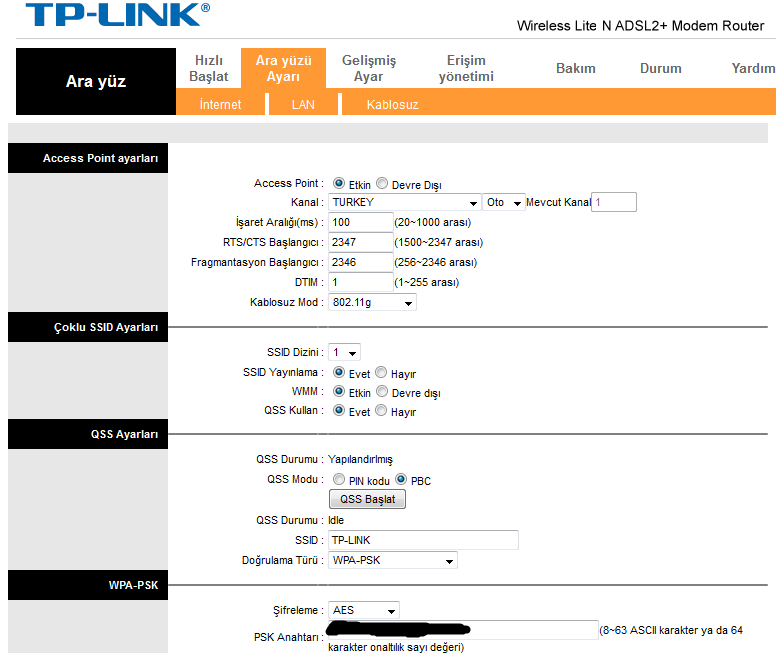Click the WPA-PSK section heading
This screenshot has height=653, width=780.
pyautogui.click(x=88, y=585)
